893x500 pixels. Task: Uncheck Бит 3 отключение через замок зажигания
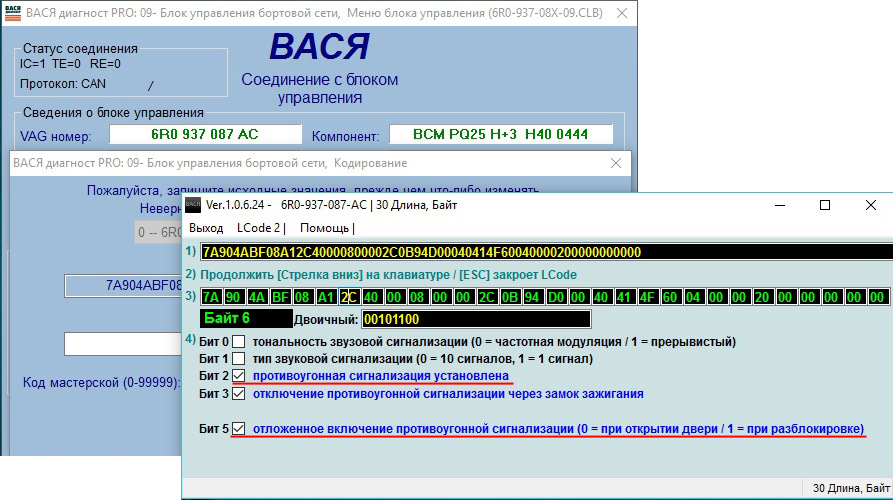(239, 394)
